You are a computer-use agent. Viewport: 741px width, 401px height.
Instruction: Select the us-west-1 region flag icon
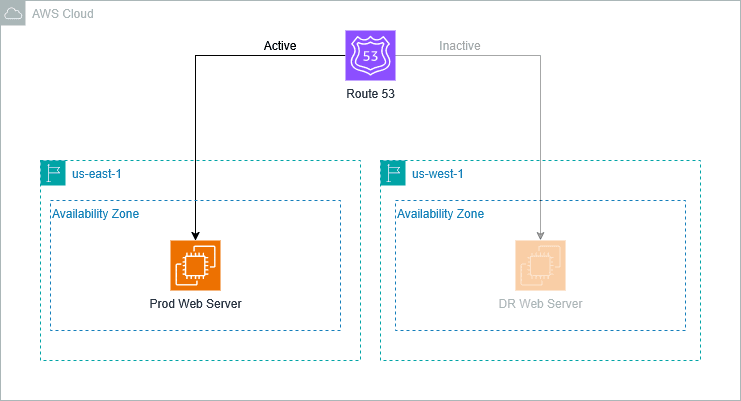pos(393,173)
